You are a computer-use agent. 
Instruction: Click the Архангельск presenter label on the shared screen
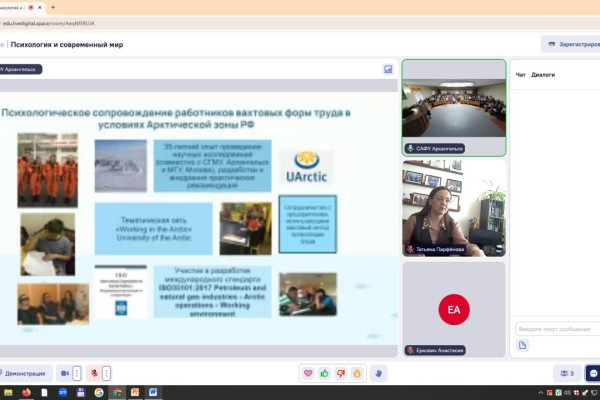pos(19,69)
